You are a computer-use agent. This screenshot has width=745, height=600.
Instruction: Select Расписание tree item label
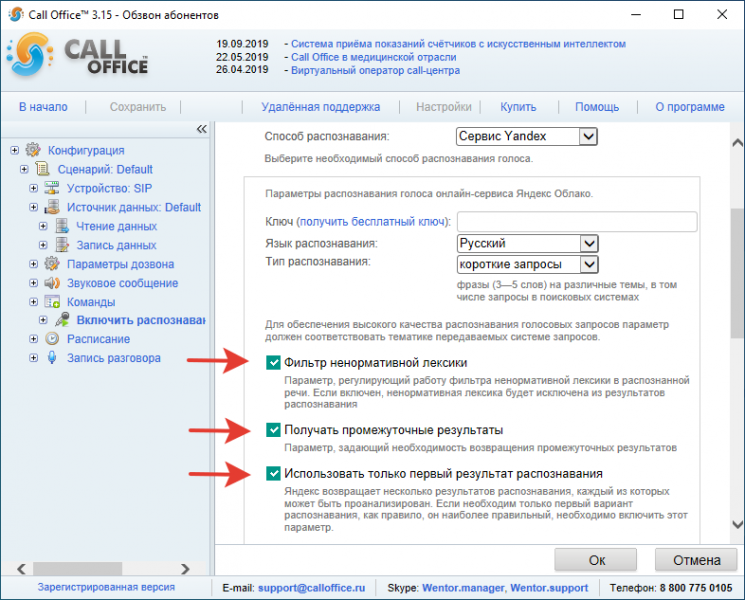click(98, 339)
